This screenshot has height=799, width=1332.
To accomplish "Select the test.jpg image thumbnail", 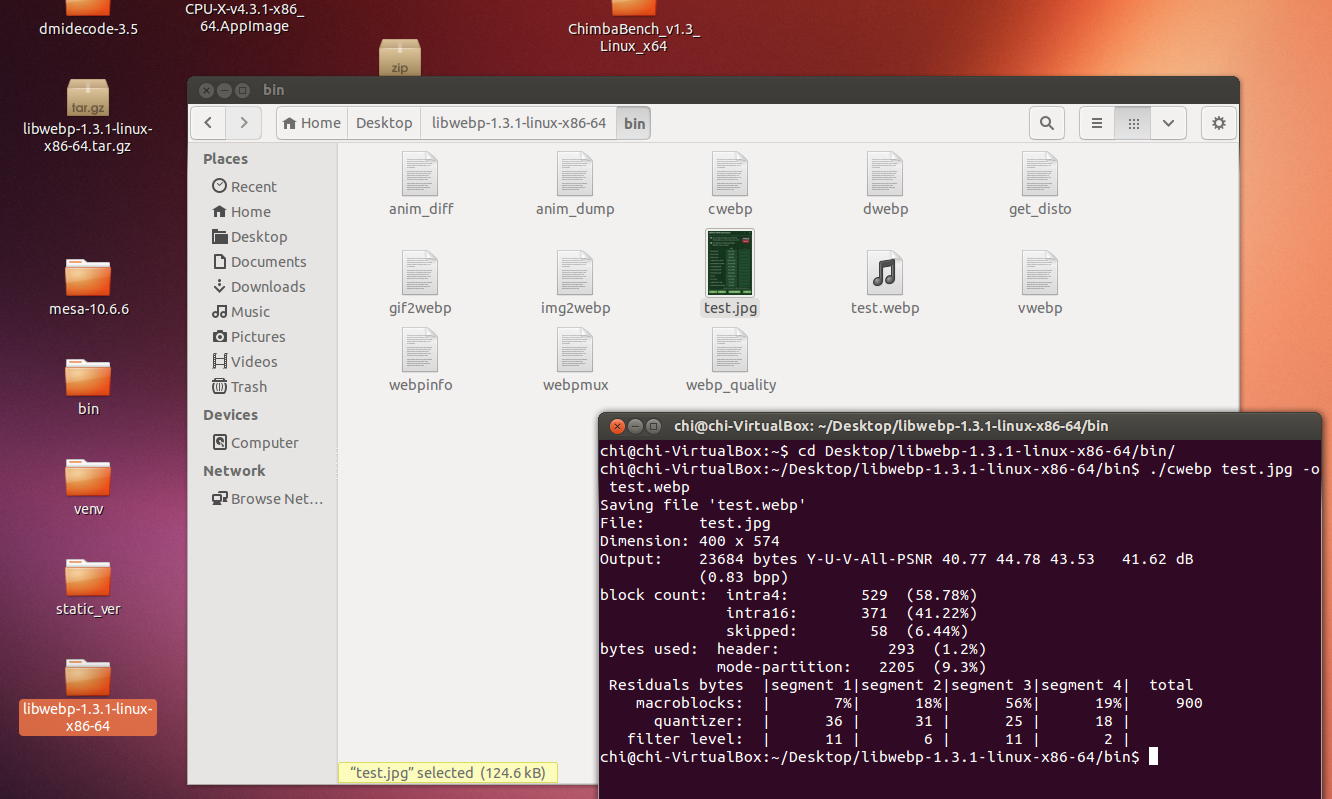I will (x=730, y=263).
